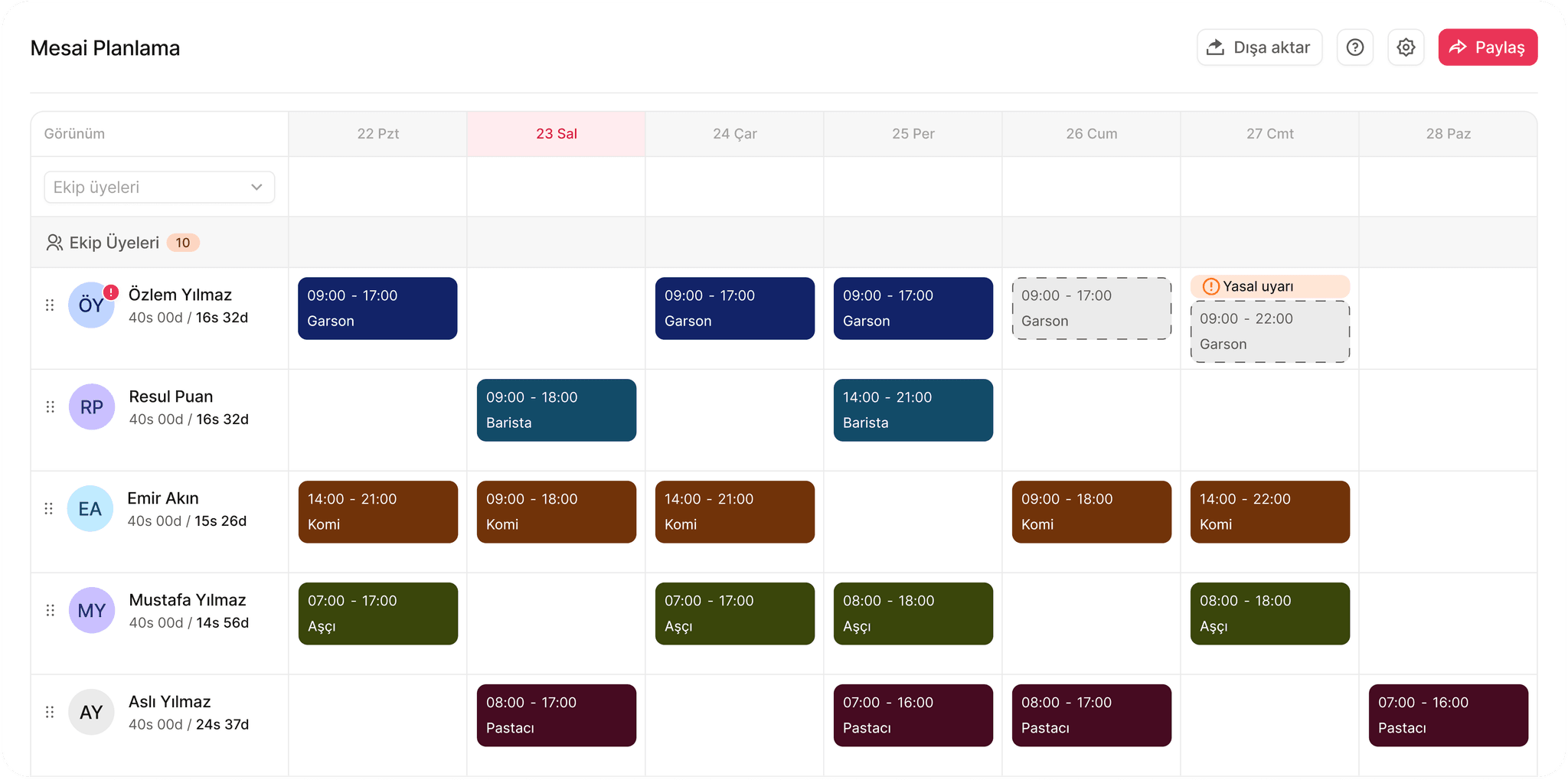Viewport: 1568px width, 780px height.
Task: Click Özlem Yılmaz's avatar with alert badge
Action: tap(91, 305)
